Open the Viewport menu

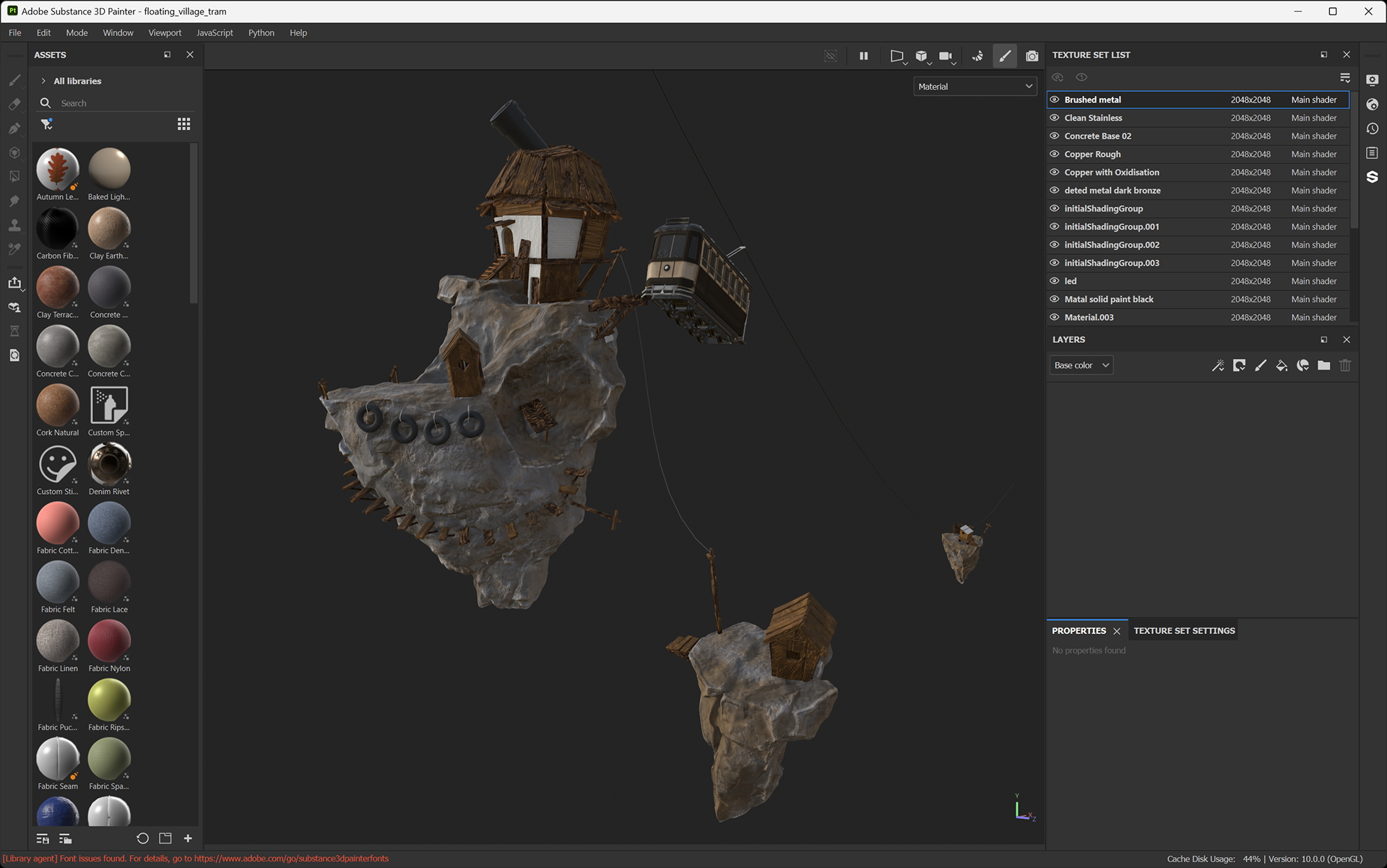coord(165,32)
